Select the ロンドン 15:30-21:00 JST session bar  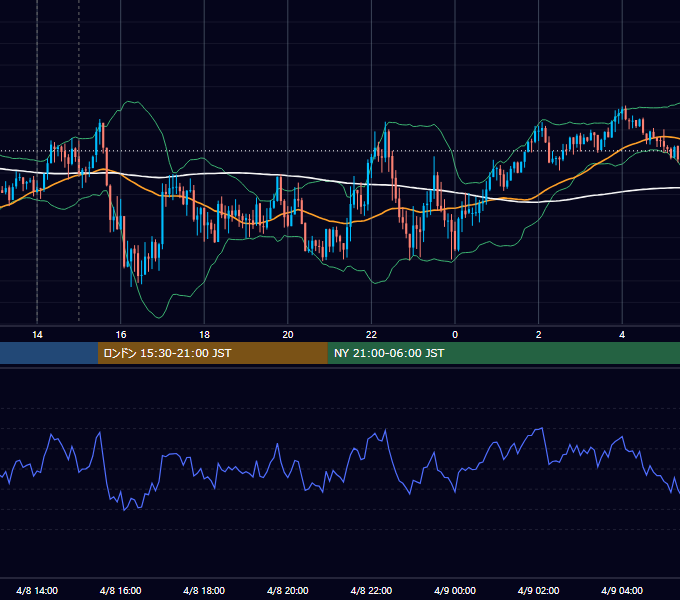point(212,353)
